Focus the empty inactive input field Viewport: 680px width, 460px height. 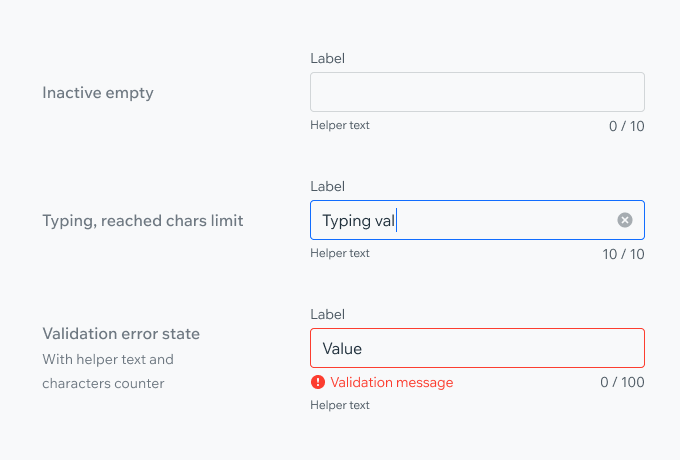point(477,92)
